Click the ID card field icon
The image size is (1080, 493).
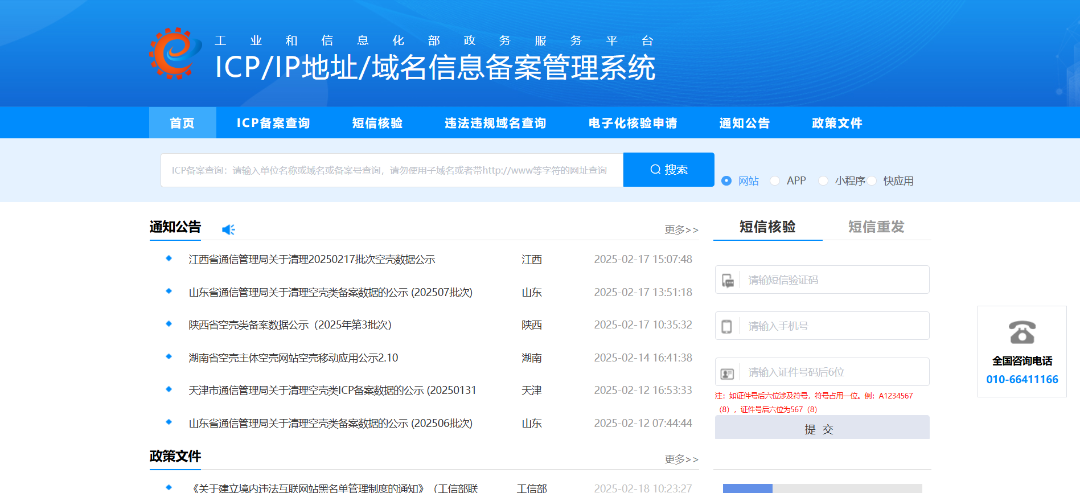pos(728,372)
